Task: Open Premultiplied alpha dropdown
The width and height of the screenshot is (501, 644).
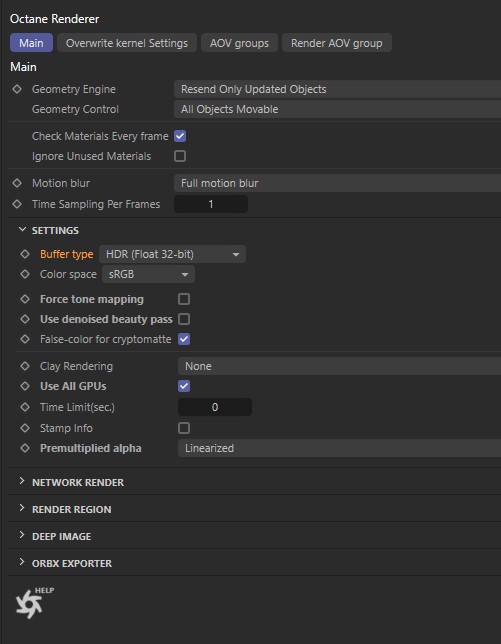Action: 340,448
